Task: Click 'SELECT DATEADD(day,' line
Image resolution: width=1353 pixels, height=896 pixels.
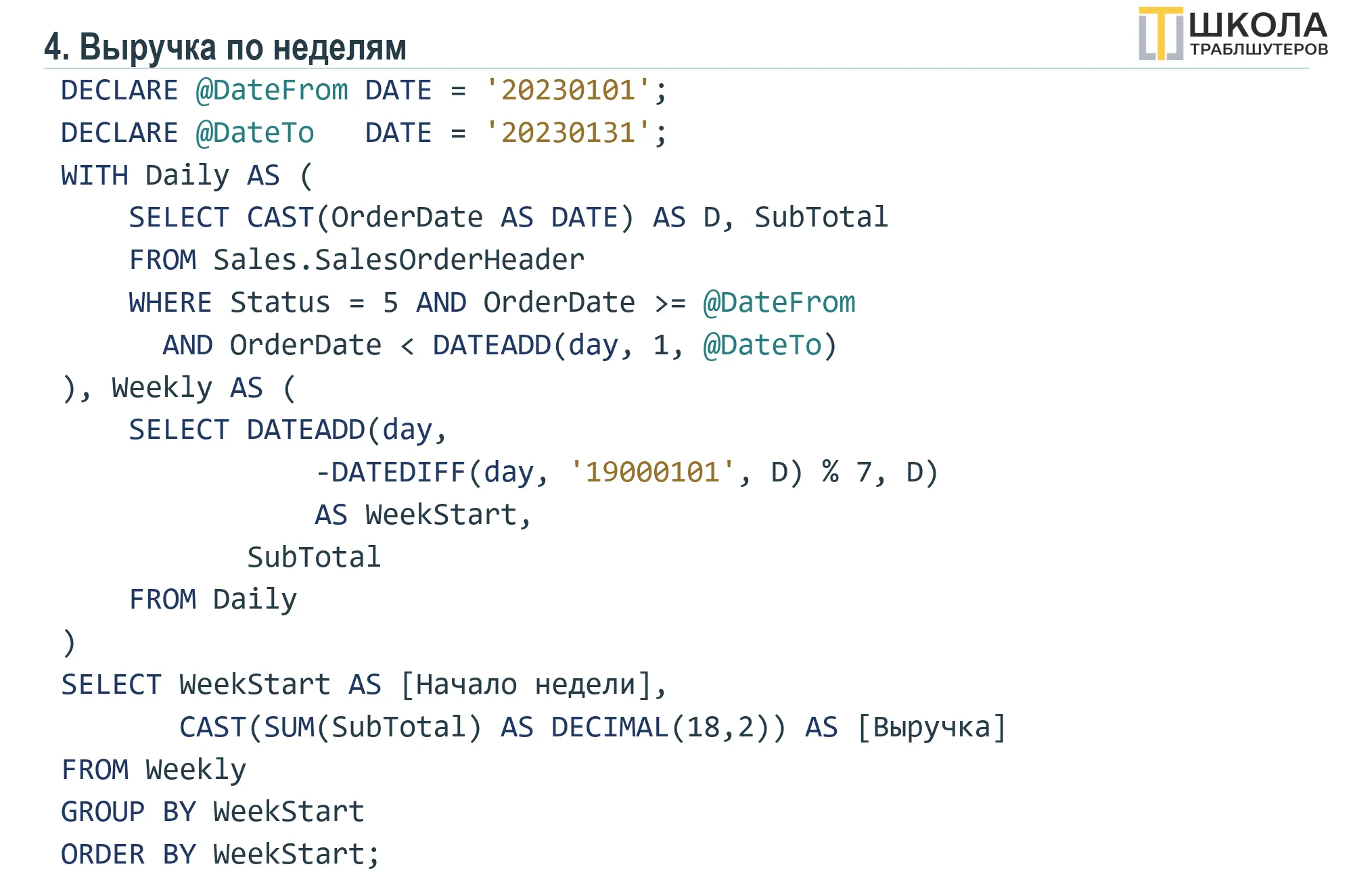Action: [x=289, y=430]
